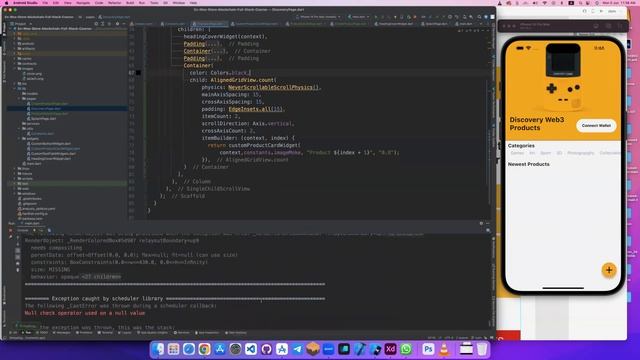
Task: Click the Apple menu icon
Action: (x=6, y=2)
